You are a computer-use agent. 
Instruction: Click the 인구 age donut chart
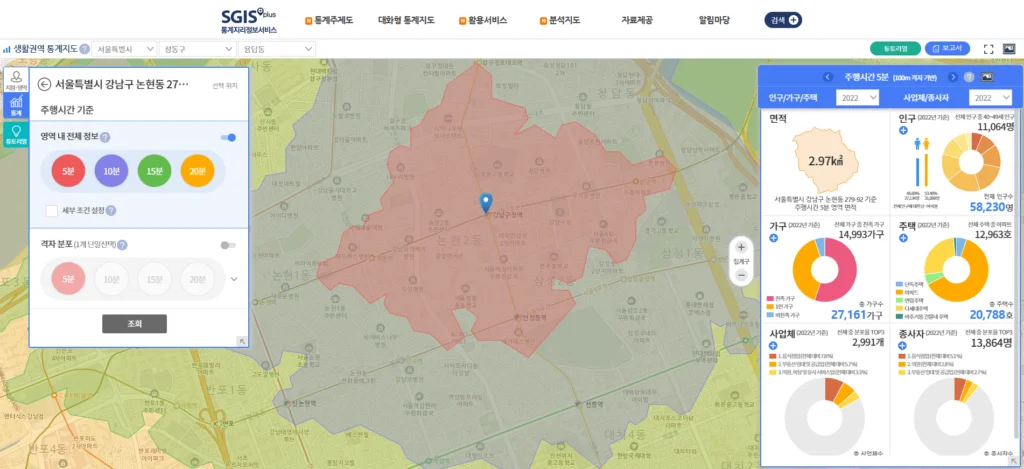[x=971, y=161]
